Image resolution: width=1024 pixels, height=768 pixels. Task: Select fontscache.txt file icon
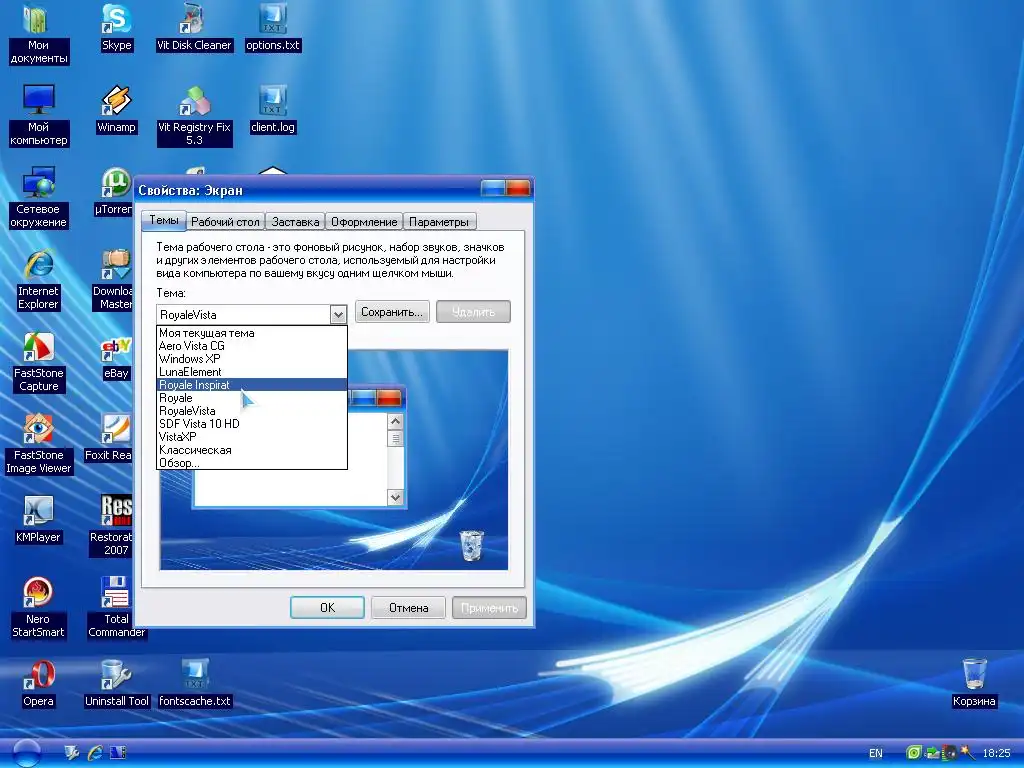(x=195, y=684)
